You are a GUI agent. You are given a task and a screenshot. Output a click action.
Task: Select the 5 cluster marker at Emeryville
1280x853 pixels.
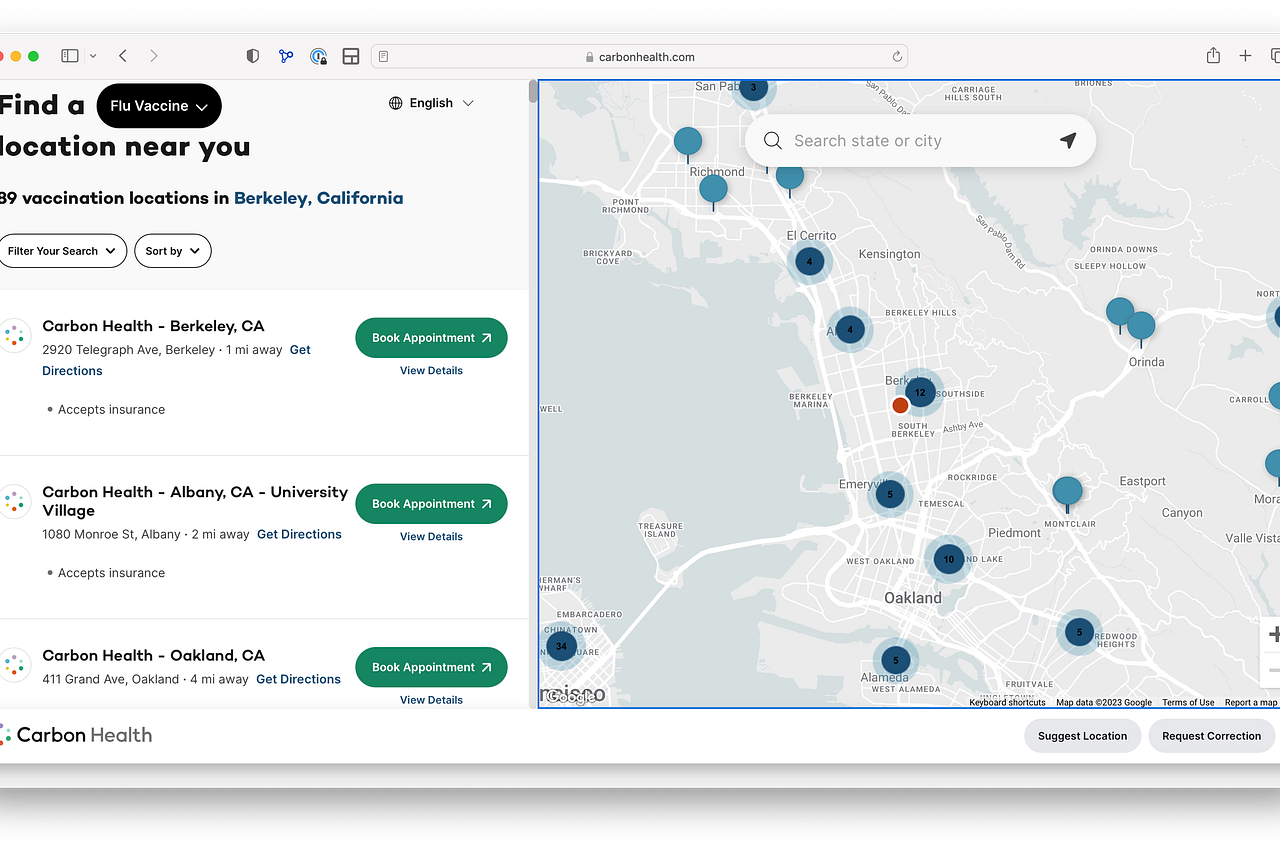(x=890, y=494)
